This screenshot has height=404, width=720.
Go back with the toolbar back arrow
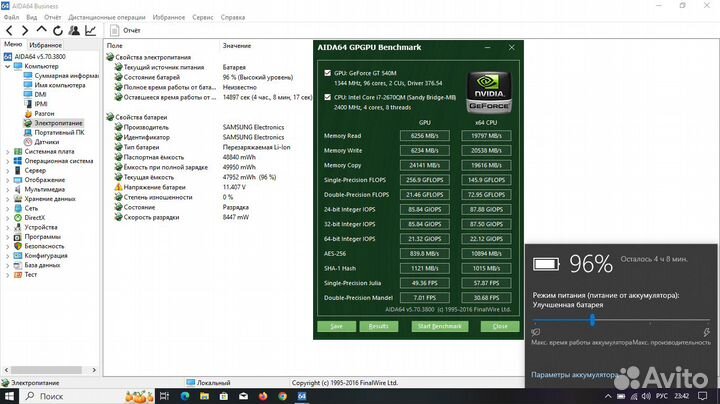point(9,31)
